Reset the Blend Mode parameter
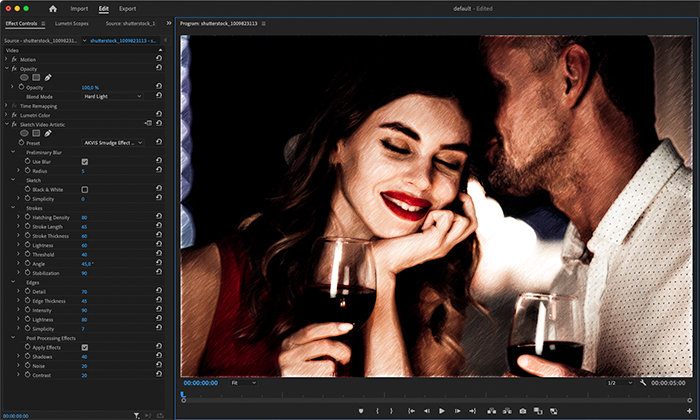 tap(159, 96)
